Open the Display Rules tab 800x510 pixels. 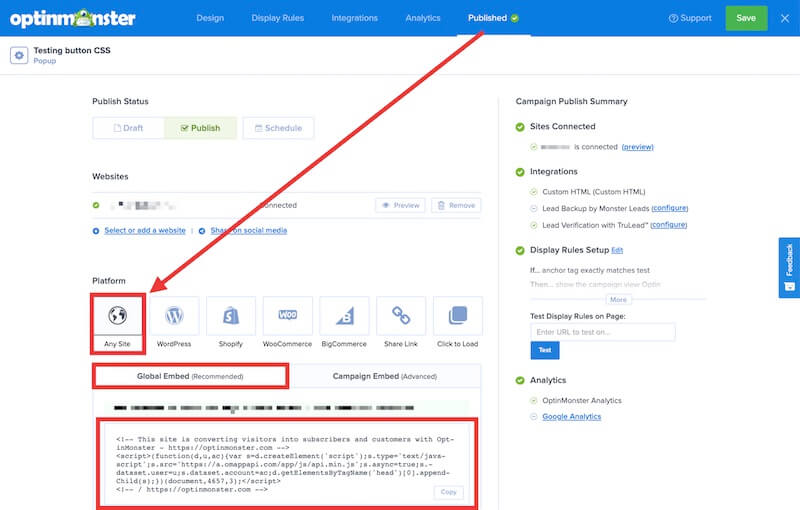pyautogui.click(x=278, y=18)
